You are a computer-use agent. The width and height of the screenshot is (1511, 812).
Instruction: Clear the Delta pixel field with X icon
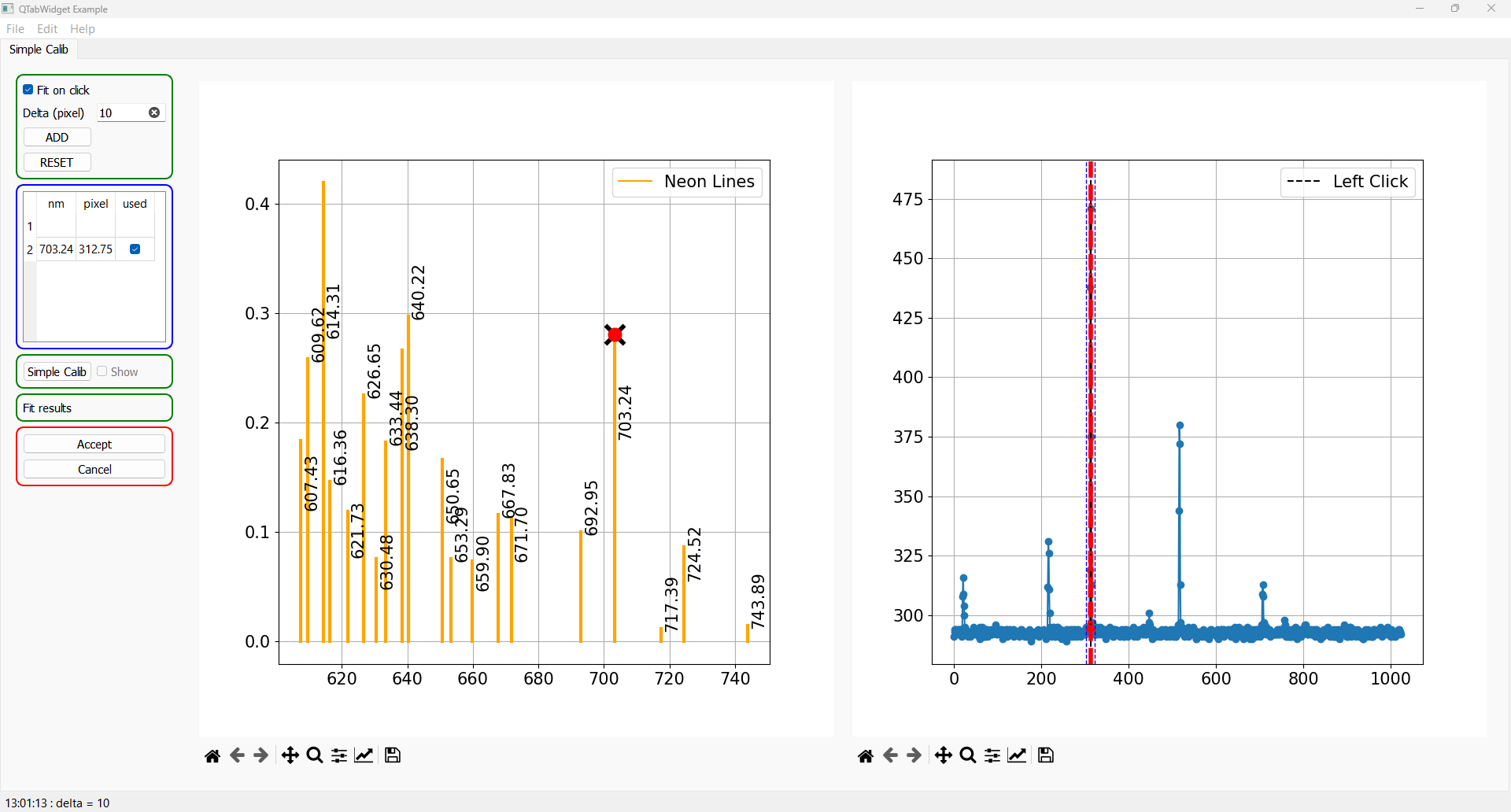154,113
